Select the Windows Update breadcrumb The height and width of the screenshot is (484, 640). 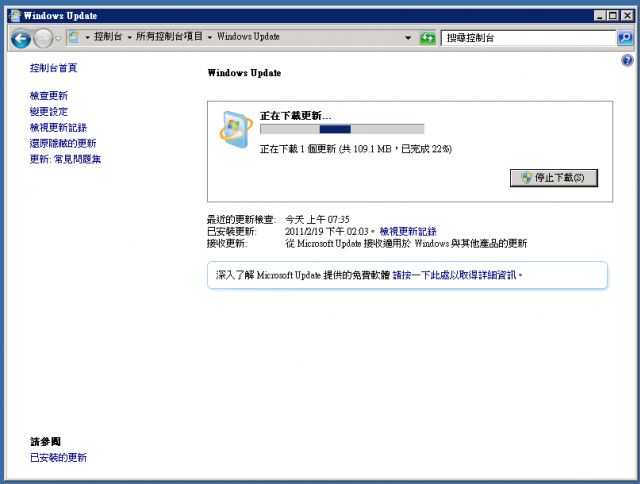coord(248,36)
